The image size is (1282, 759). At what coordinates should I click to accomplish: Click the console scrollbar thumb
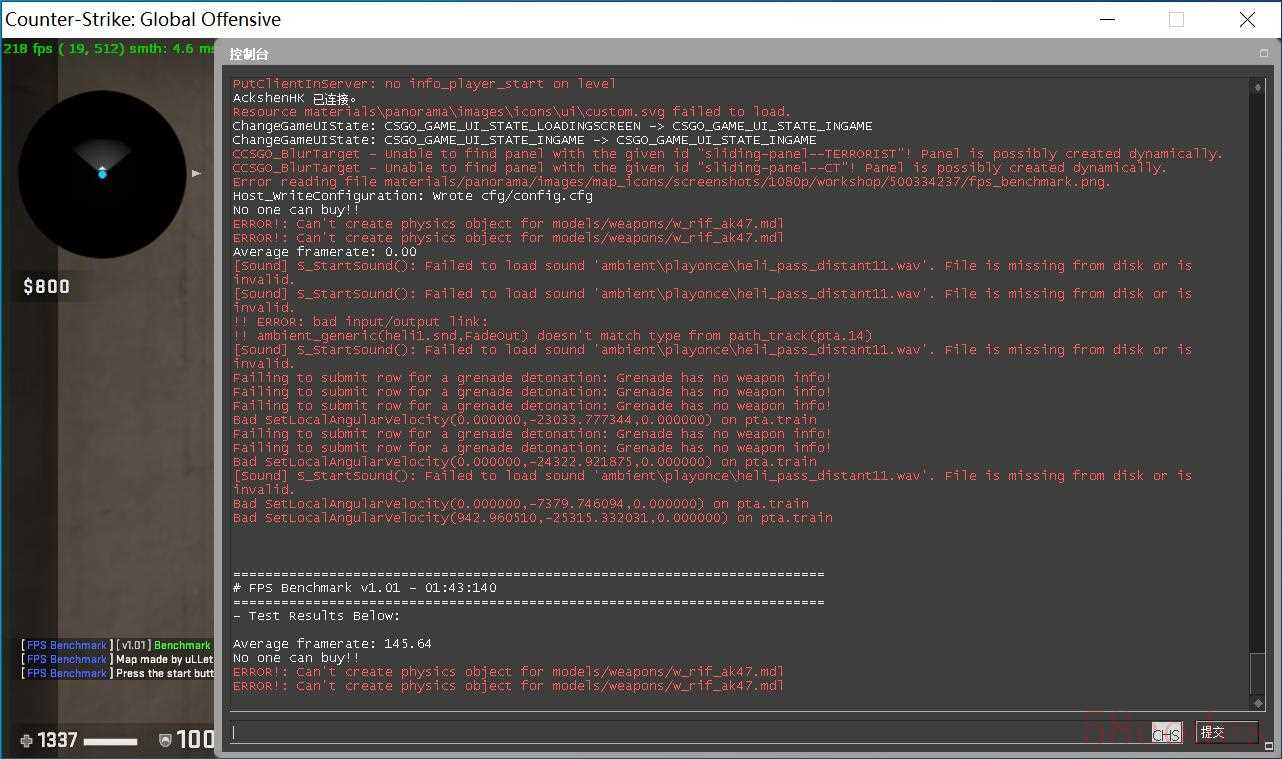click(1257, 673)
